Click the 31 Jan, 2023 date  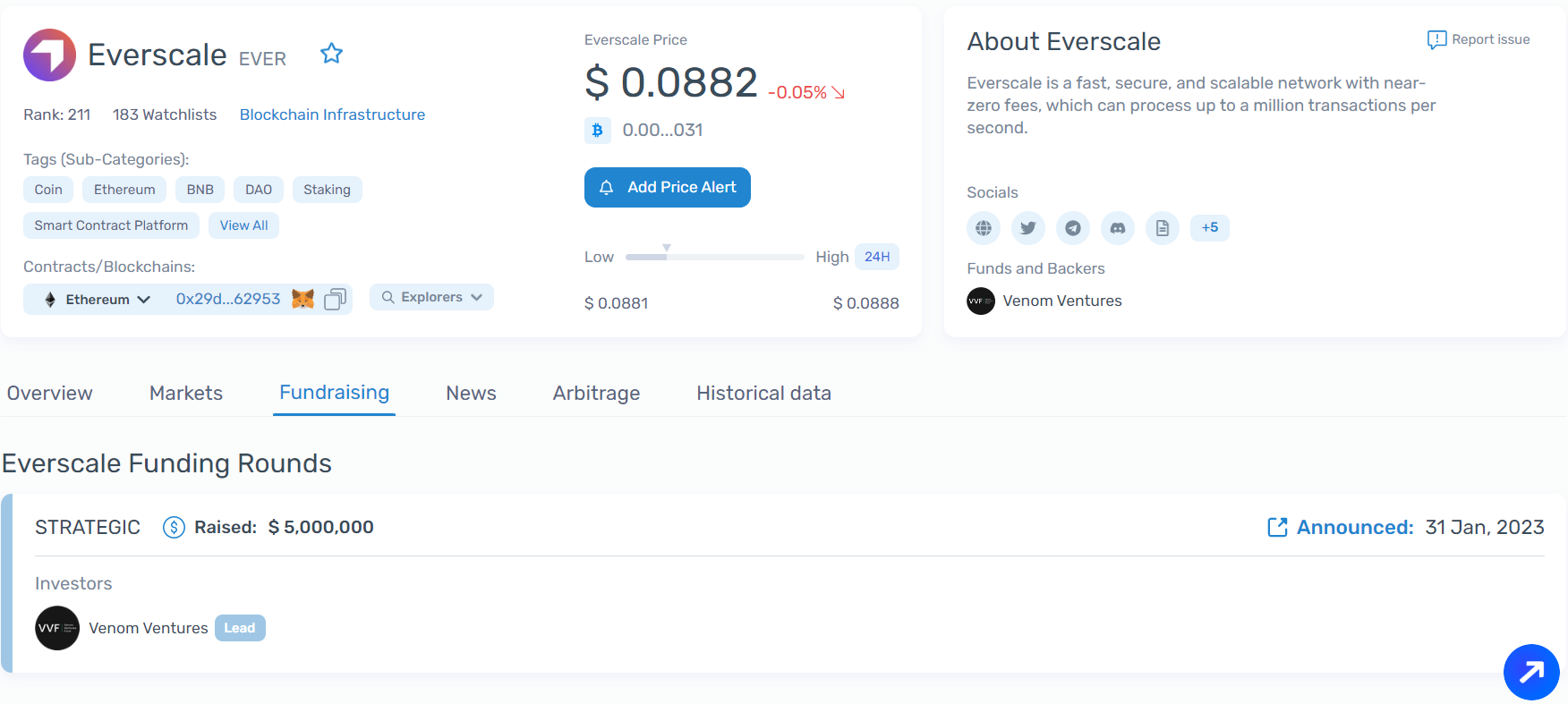point(1485,527)
